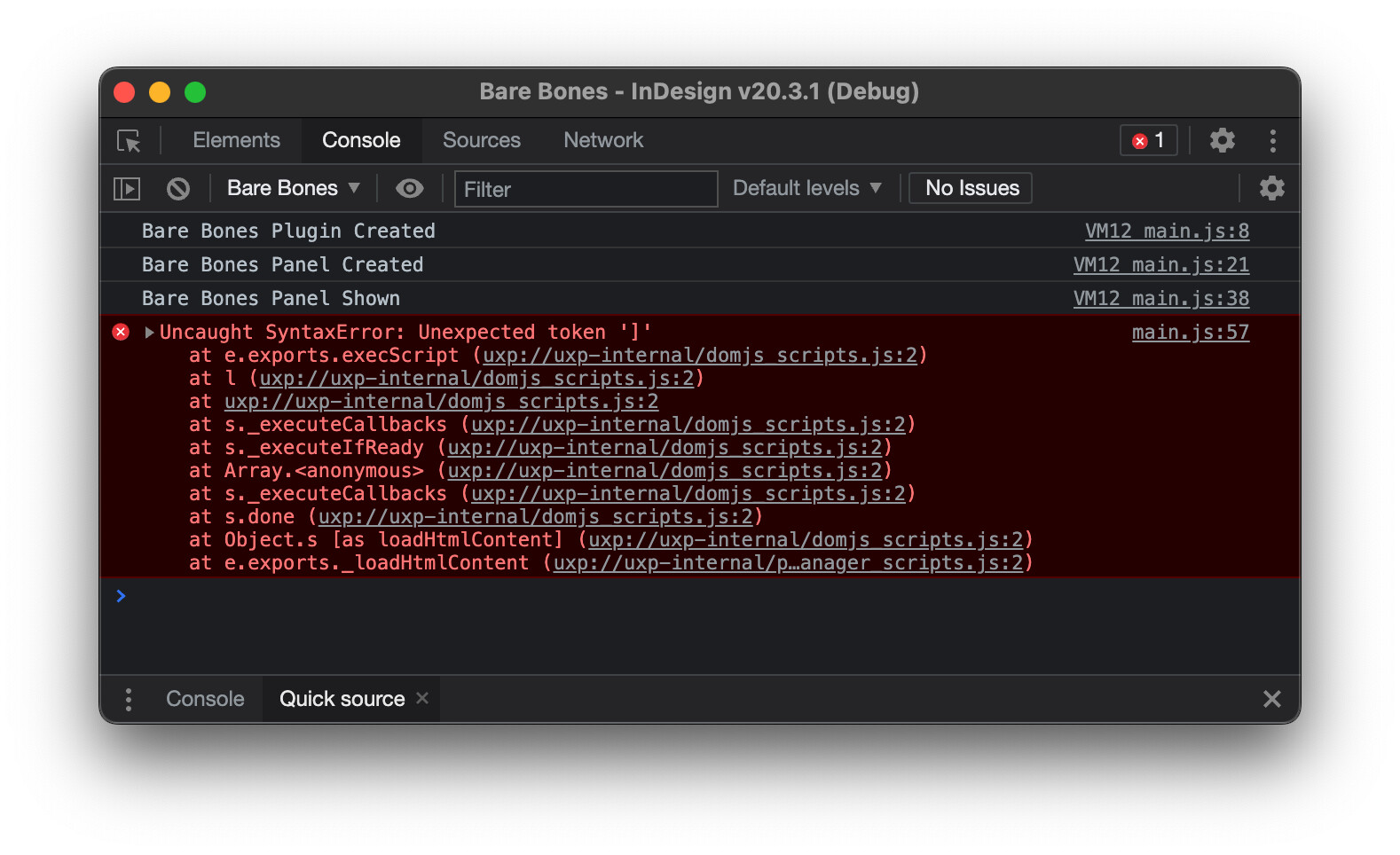Click 'Bare Bones Panel Created' log message
This screenshot has height=855, width=1400.
click(x=282, y=265)
